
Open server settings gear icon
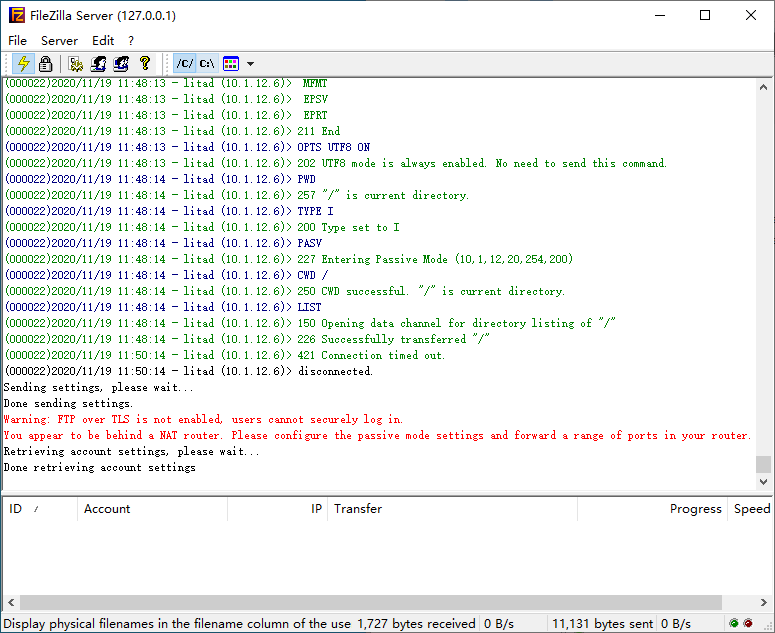(76, 63)
